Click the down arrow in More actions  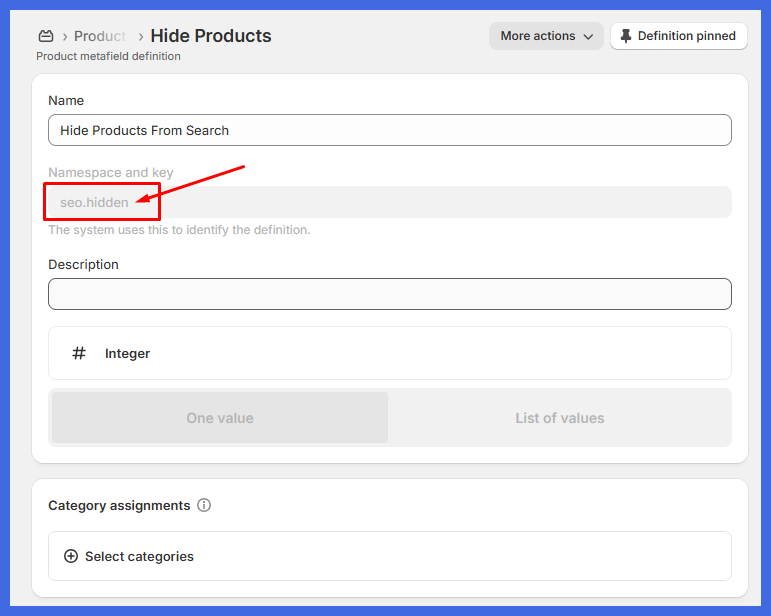[588, 37]
